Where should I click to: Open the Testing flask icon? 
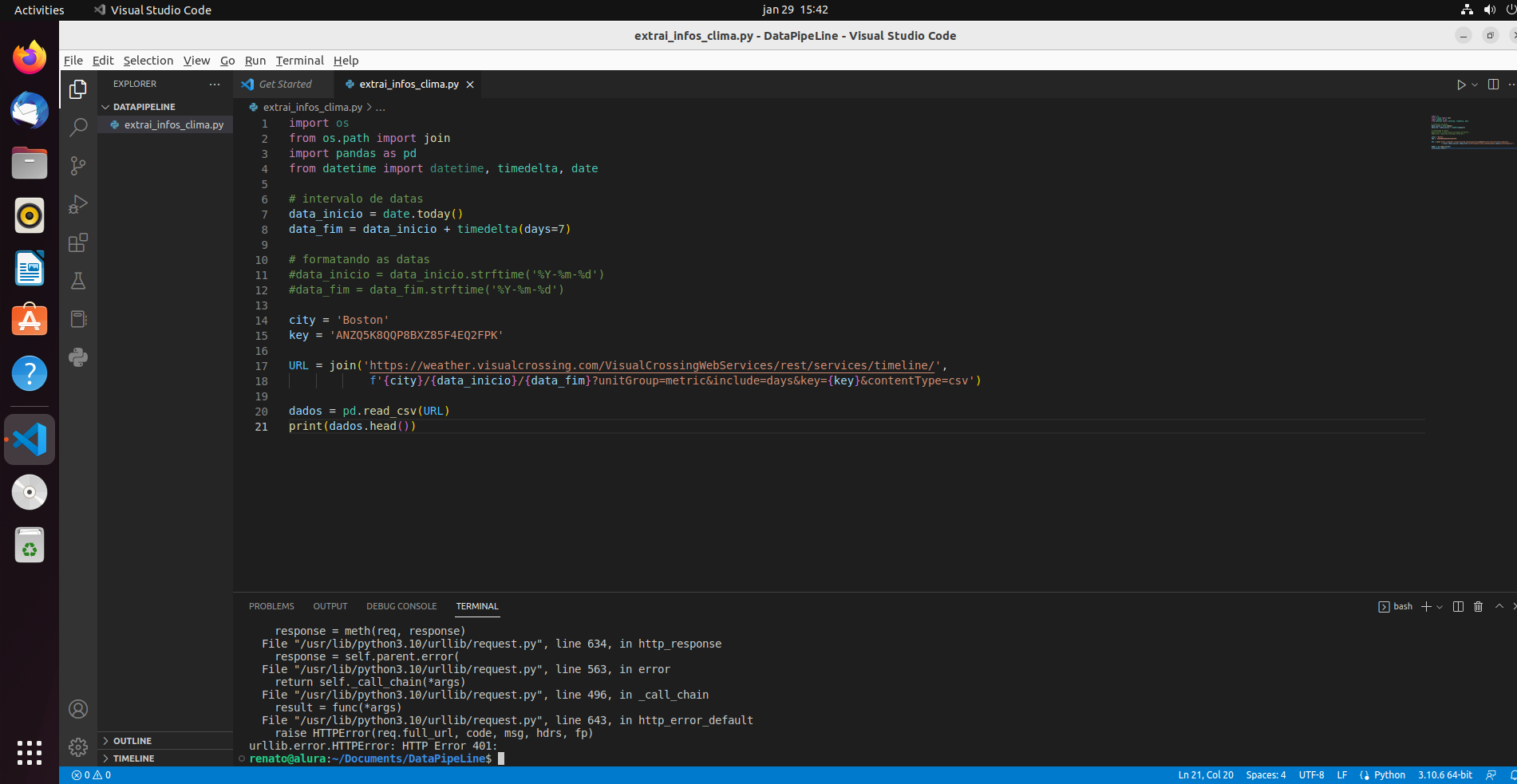click(78, 281)
